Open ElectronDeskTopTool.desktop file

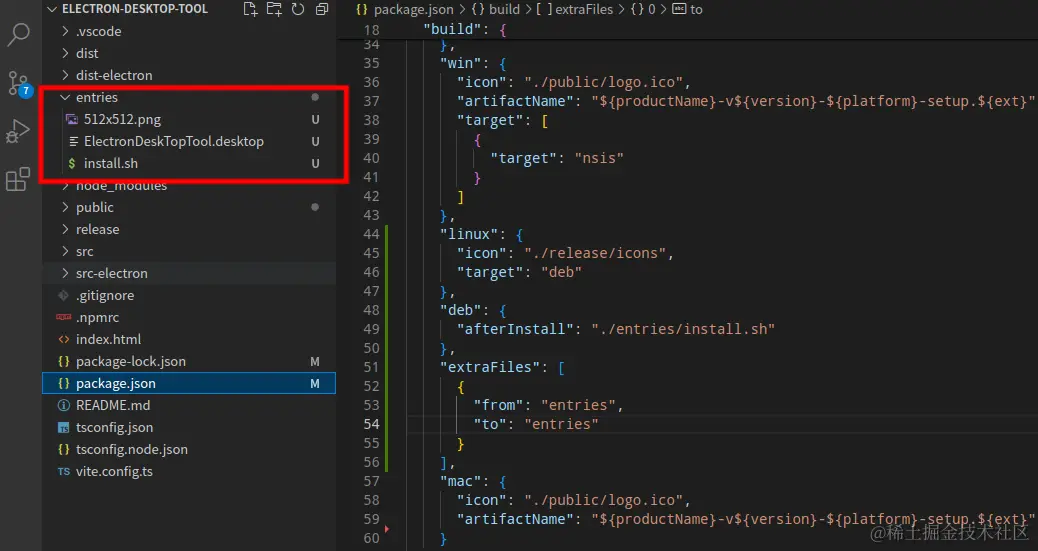(189, 141)
